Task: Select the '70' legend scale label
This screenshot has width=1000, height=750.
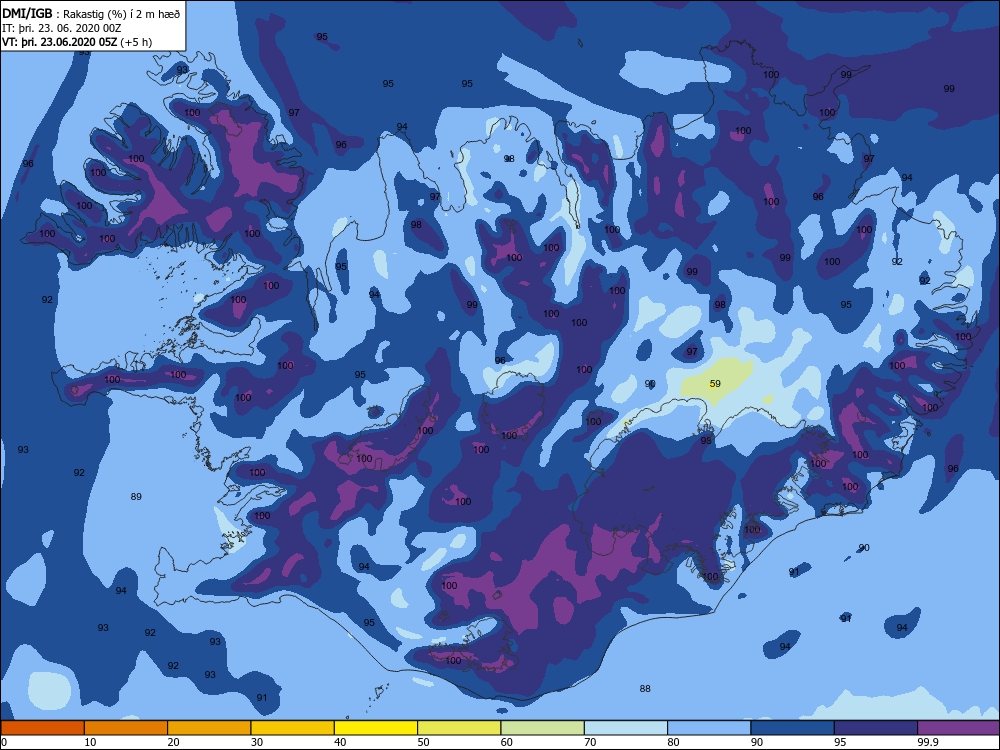Action: click(x=591, y=742)
